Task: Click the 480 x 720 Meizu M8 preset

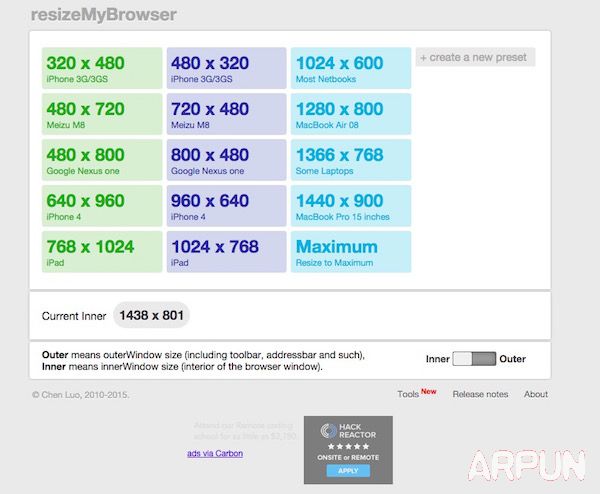Action: point(102,115)
